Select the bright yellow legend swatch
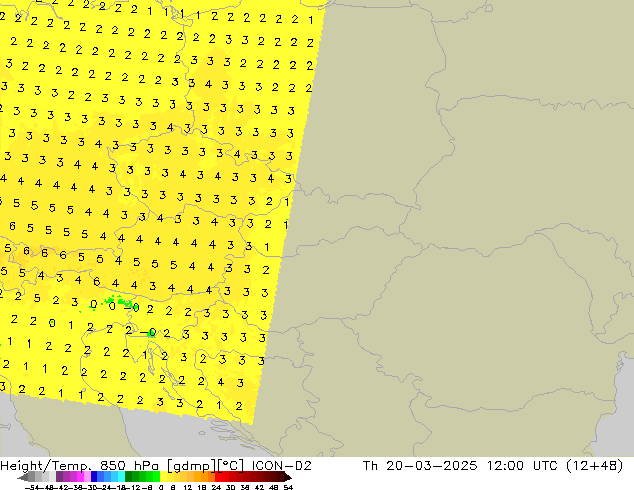Screen dimensions: 634x490 163,477
